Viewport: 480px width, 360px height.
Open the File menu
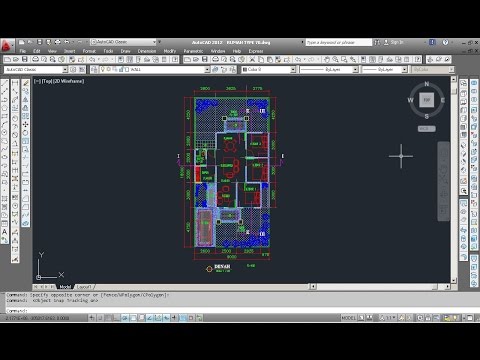click(x=22, y=51)
